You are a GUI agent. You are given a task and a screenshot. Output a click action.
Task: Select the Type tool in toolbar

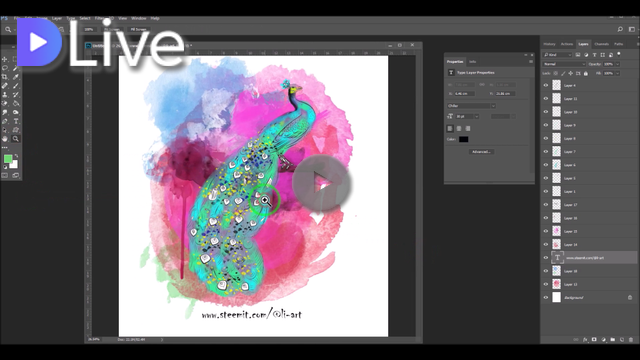(16, 121)
